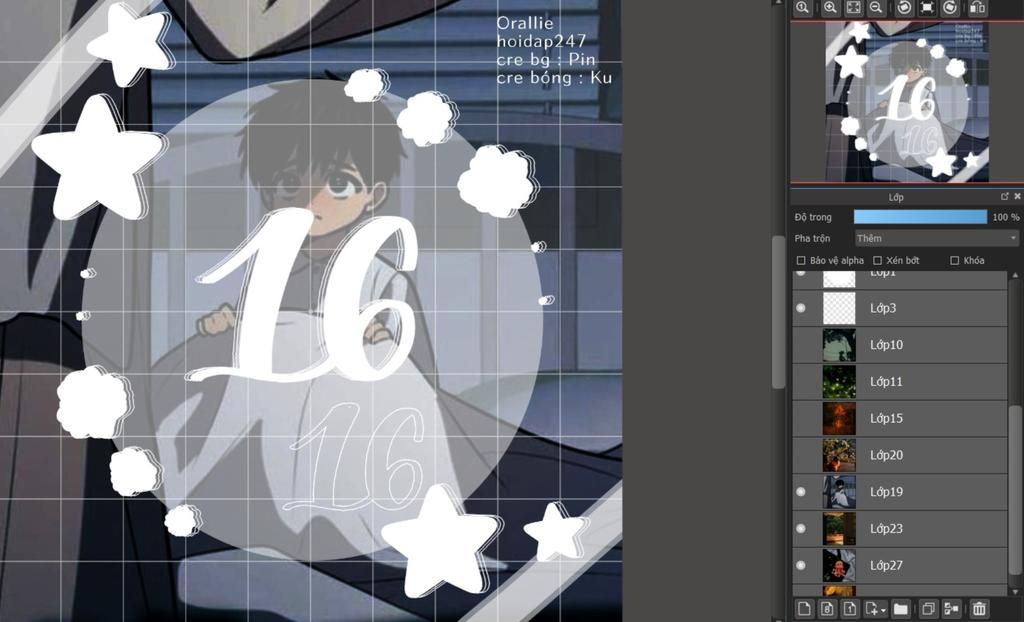Undock the Lớp layer panel
This screenshot has height=622, width=1024.
1004,197
